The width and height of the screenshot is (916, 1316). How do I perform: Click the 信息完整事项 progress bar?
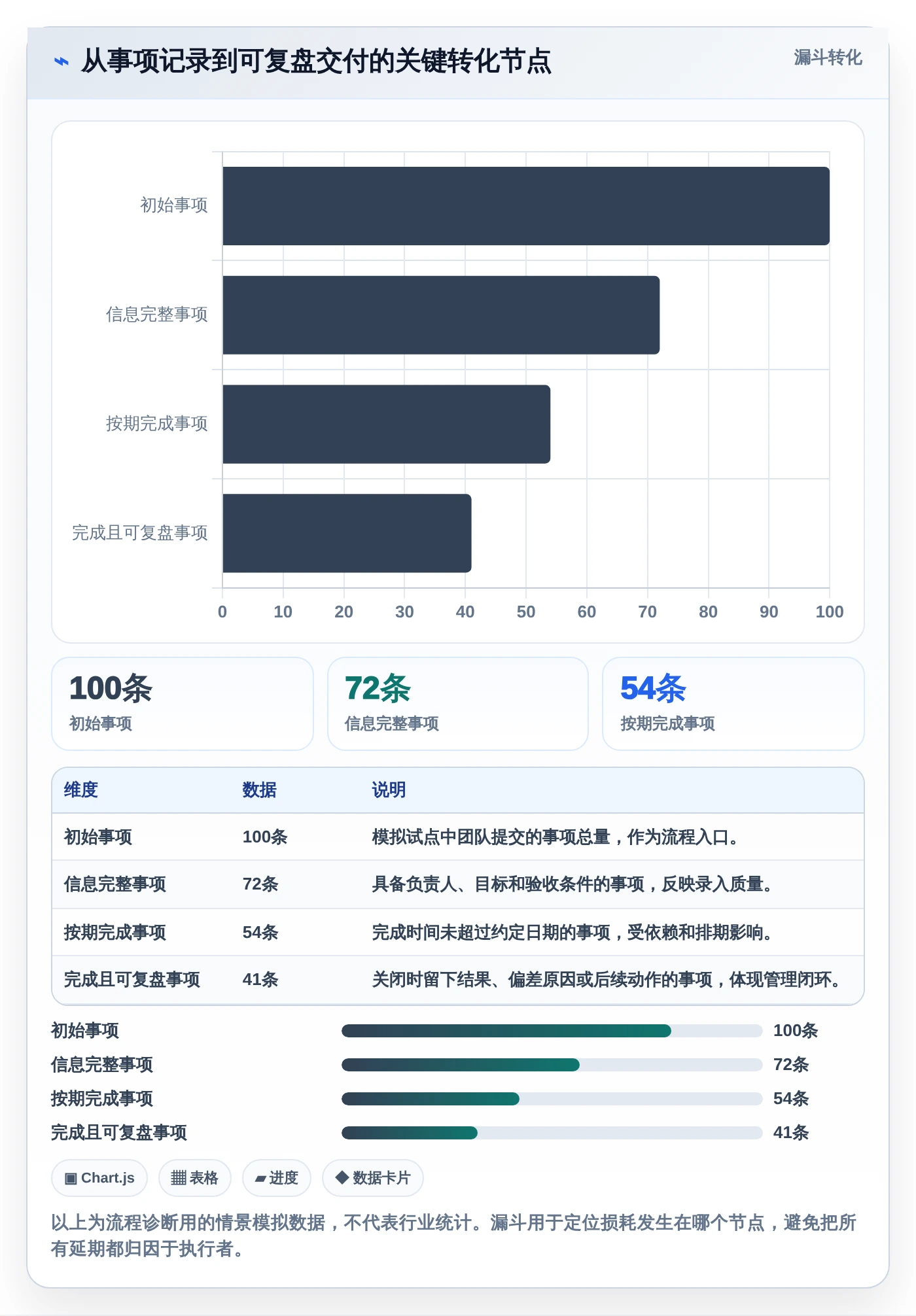(552, 1065)
